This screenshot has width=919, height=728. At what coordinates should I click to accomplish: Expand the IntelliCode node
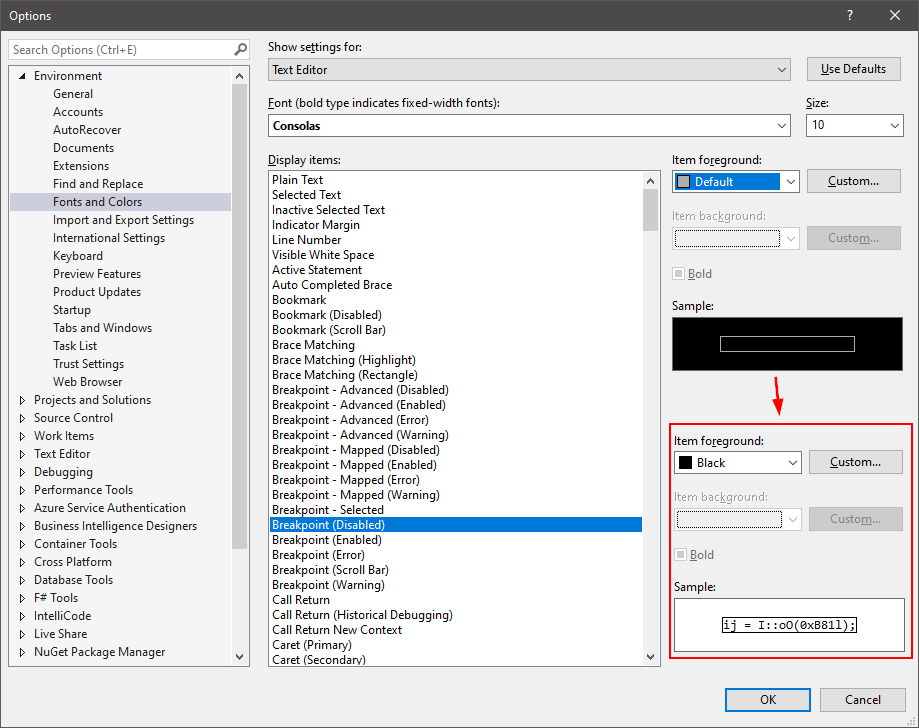pos(22,617)
